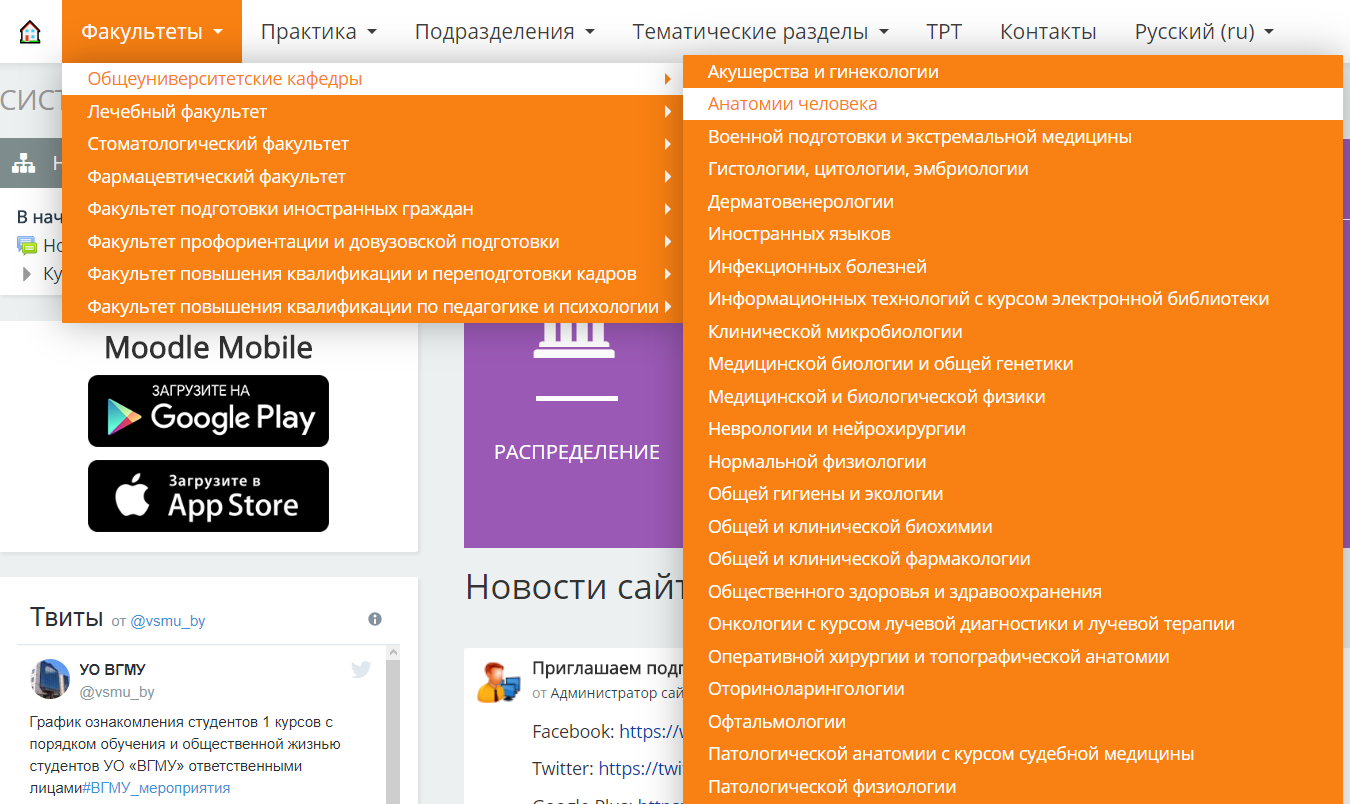Open the Практика dropdown menu
The height and width of the screenshot is (804, 1350).
tap(318, 32)
